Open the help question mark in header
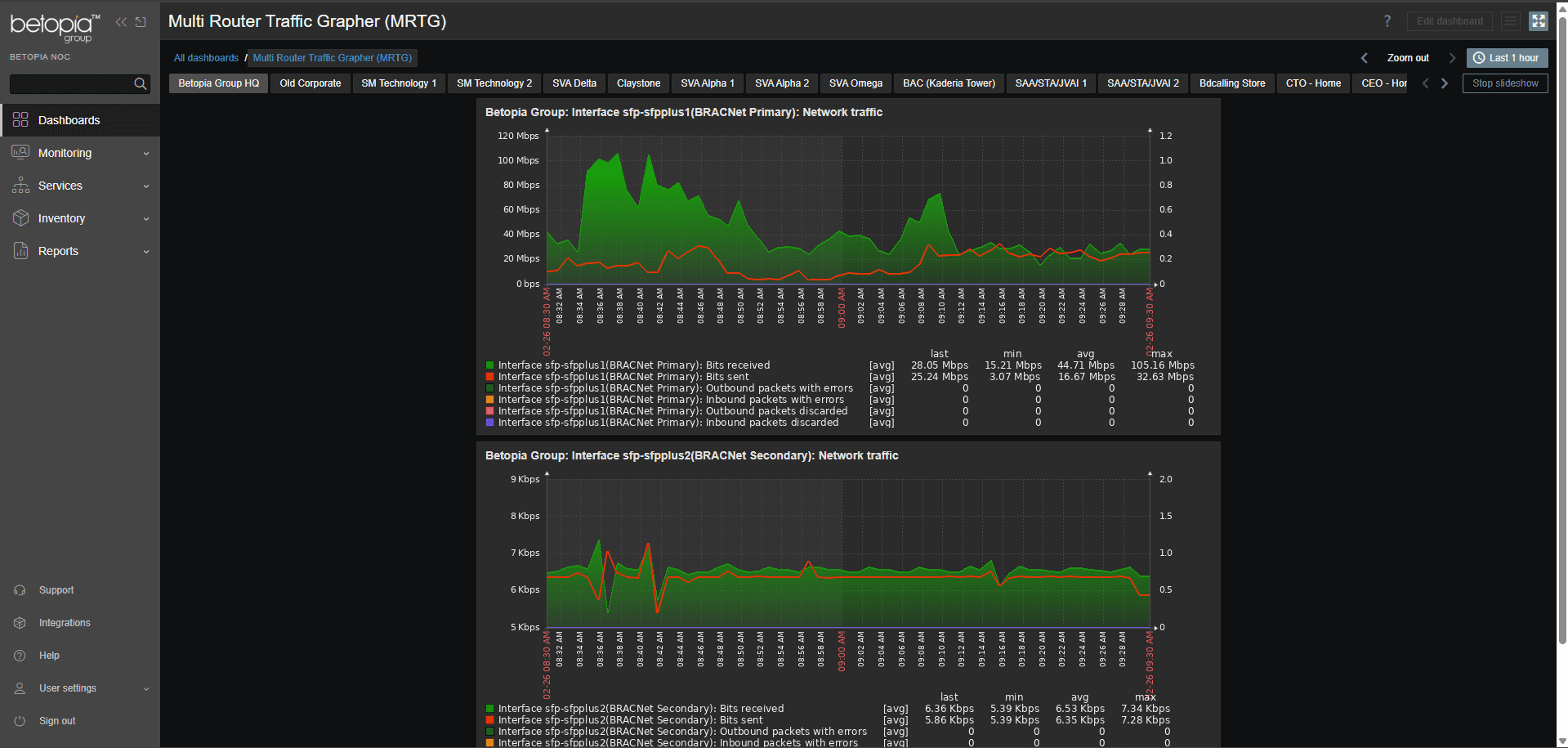1568x748 pixels. (x=1387, y=21)
